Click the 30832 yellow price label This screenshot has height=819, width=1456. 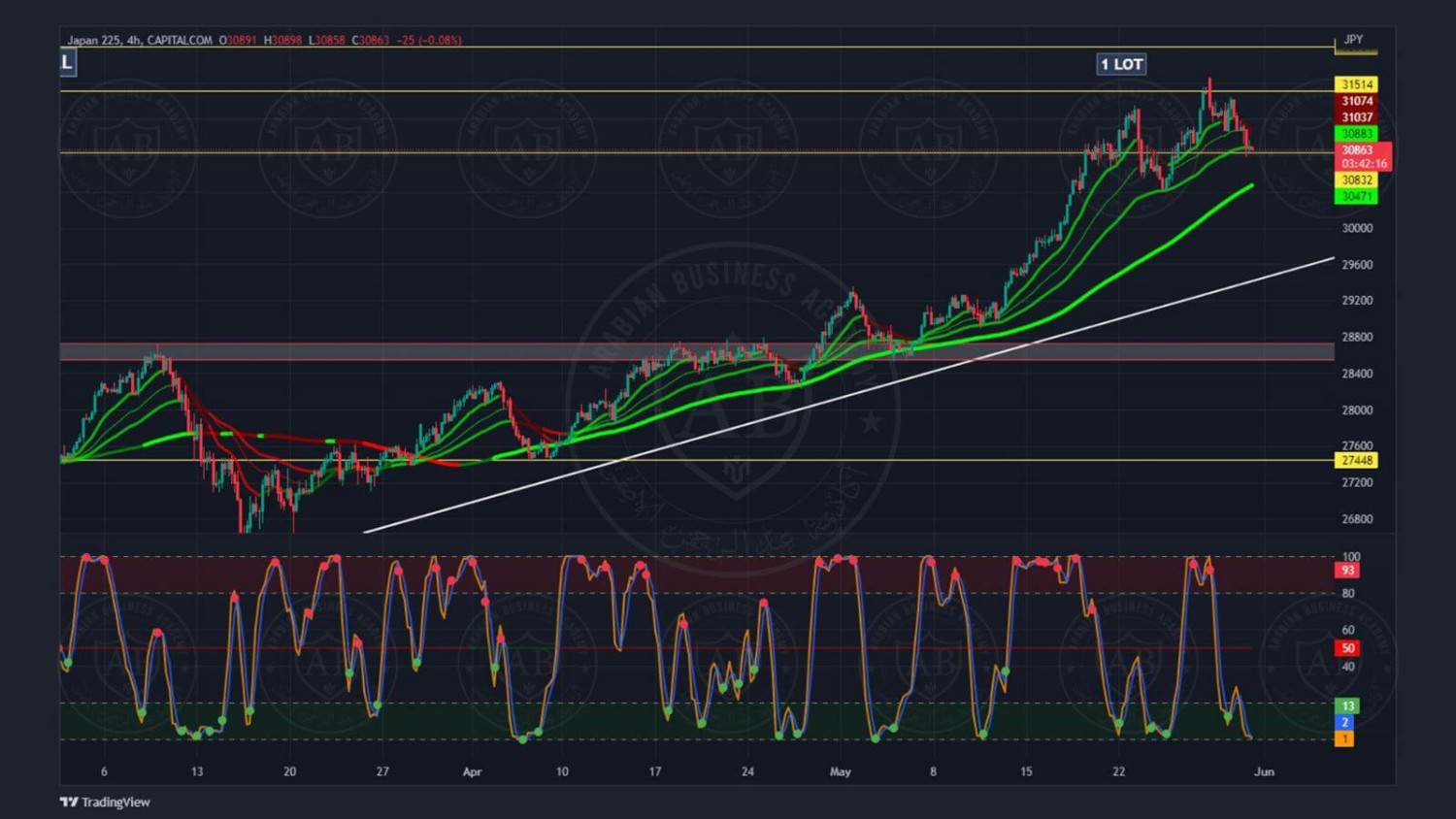[x=1356, y=180]
